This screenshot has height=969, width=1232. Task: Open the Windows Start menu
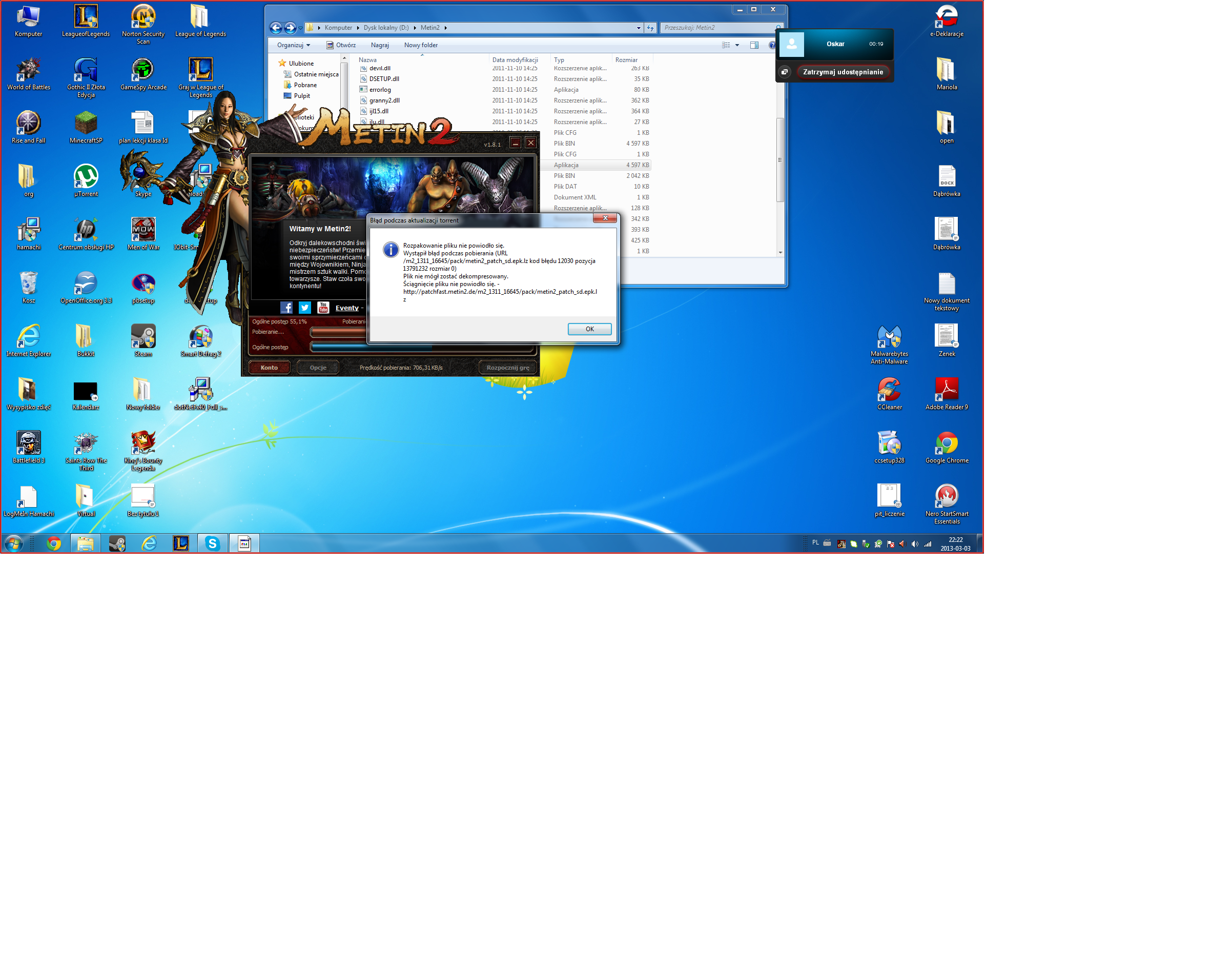click(x=14, y=544)
